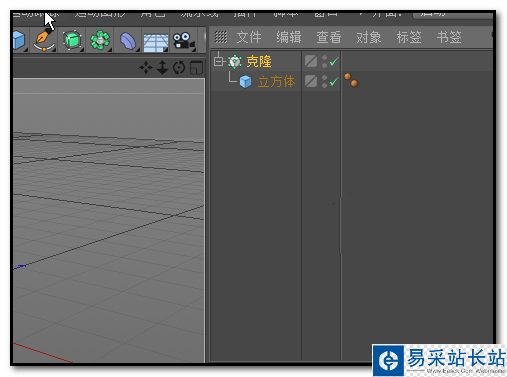Open the 文件 menu in Object Manager
The width and height of the screenshot is (507, 377).
pyautogui.click(x=249, y=37)
